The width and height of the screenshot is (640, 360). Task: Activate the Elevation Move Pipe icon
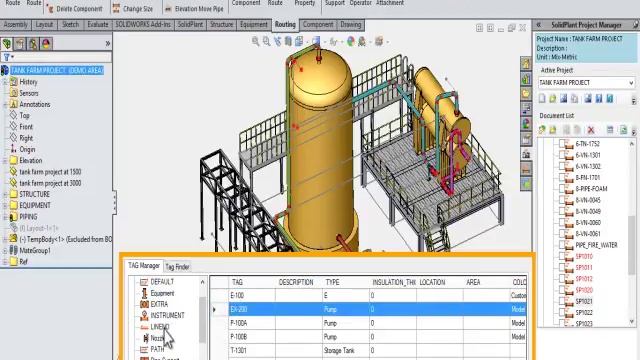tap(168, 8)
